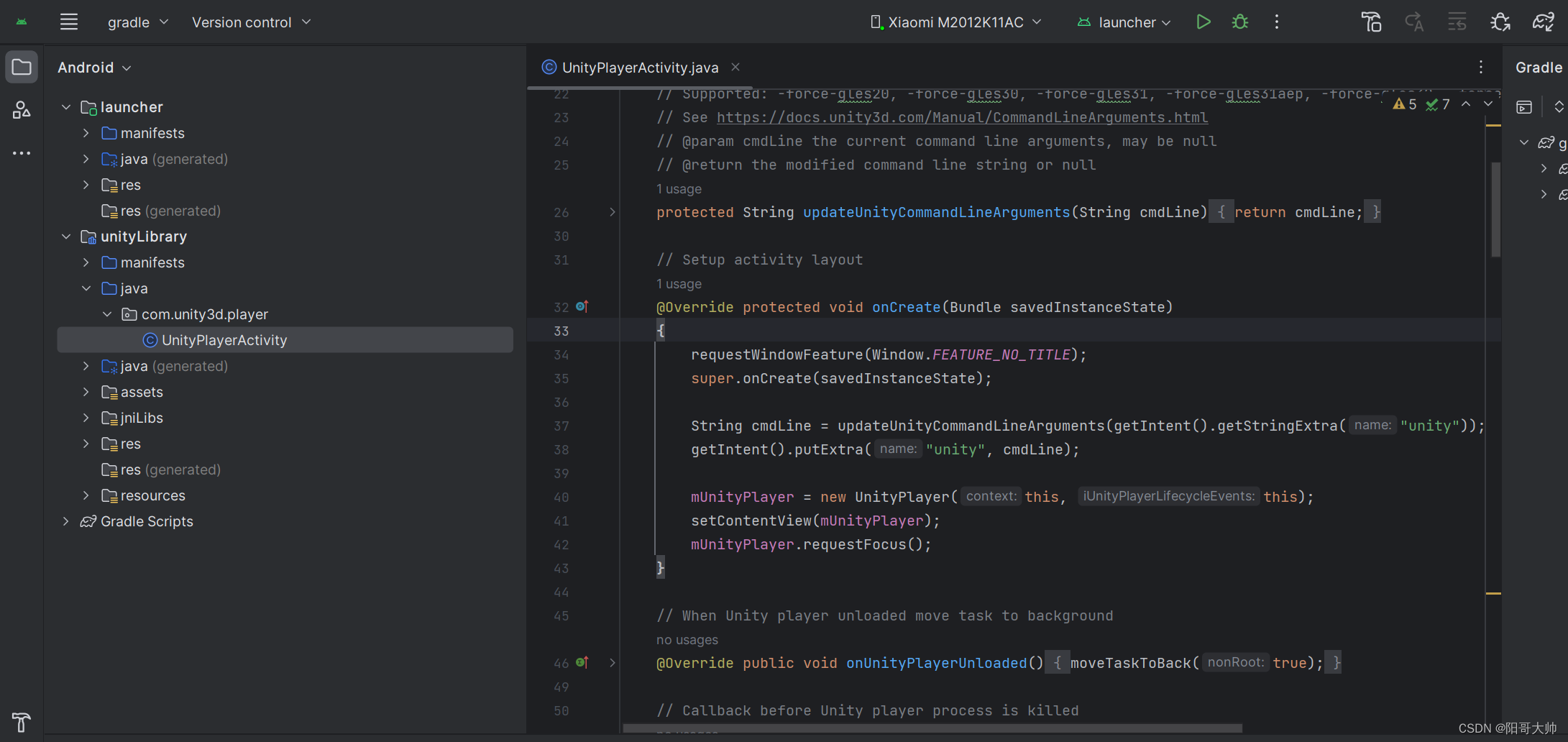1568x742 pixels.
Task: Click line number 33 in gutter
Action: 561,331
